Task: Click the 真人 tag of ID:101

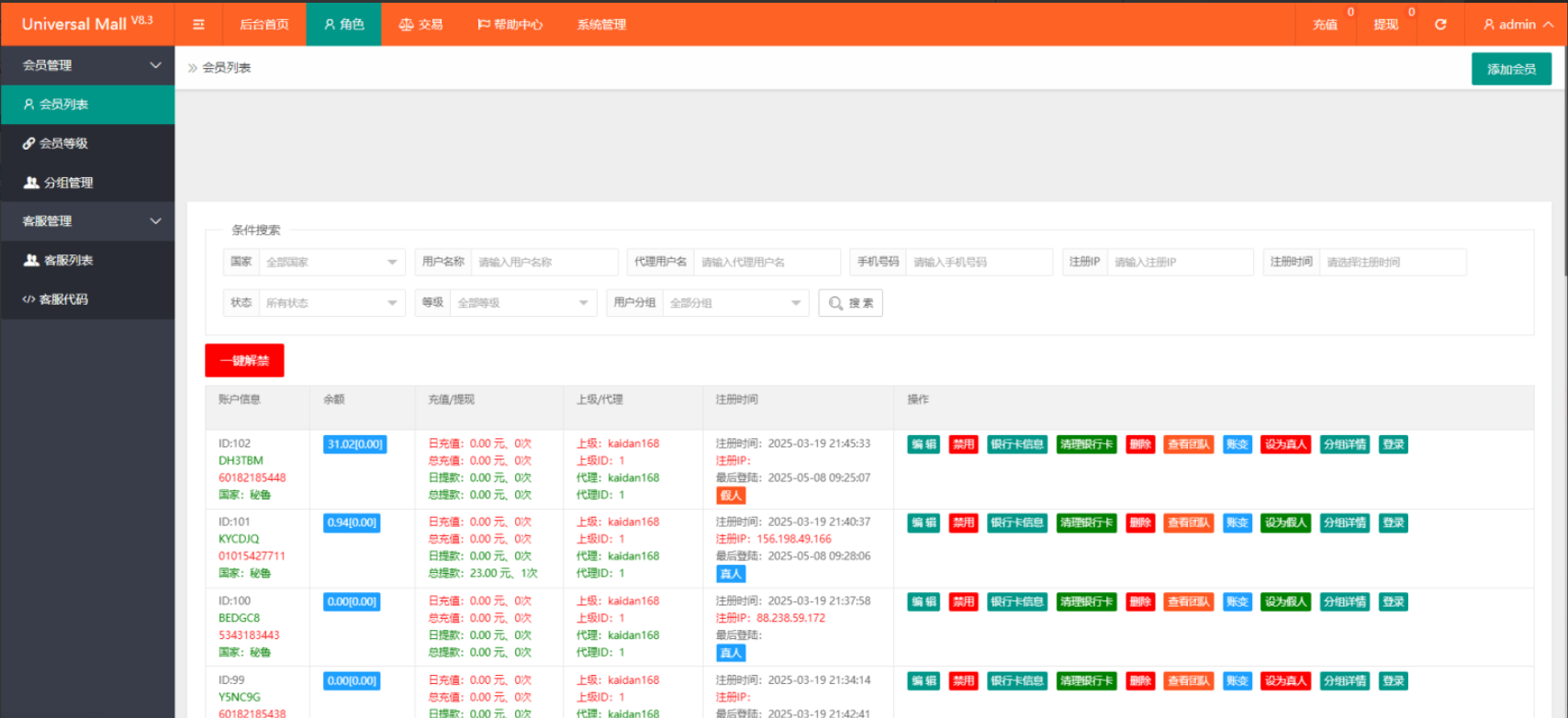Action: point(731,575)
